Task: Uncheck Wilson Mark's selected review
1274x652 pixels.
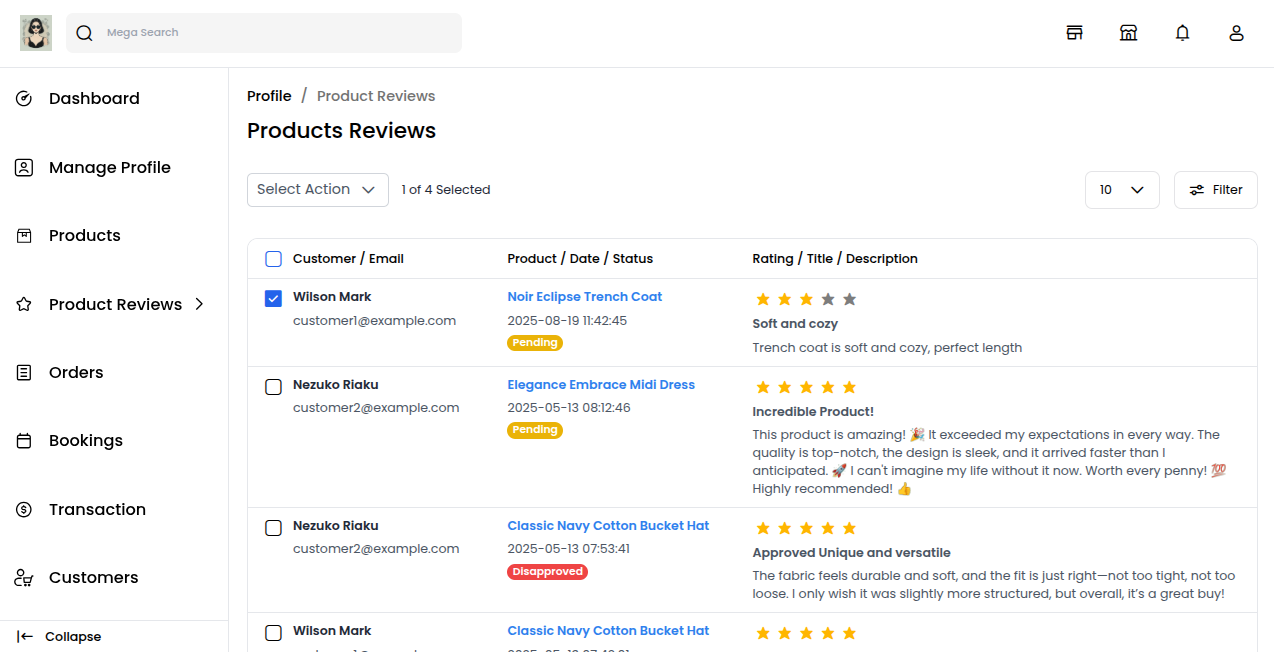Action: tap(273, 298)
